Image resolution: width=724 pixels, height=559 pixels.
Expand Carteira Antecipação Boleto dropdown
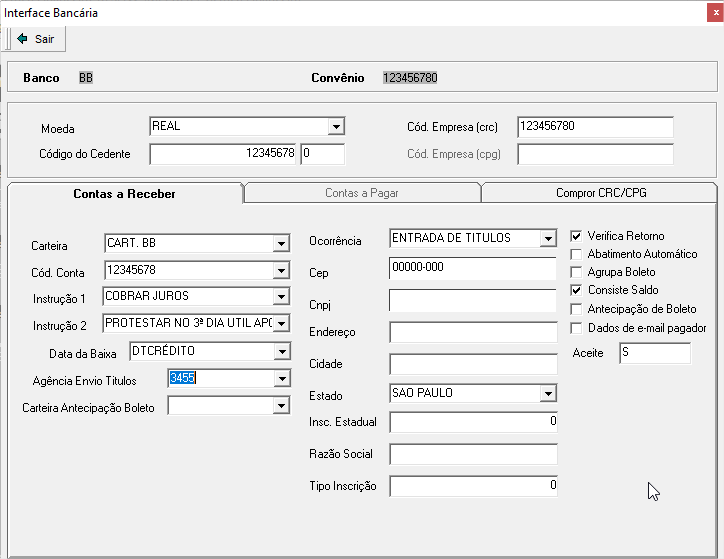pos(281,406)
